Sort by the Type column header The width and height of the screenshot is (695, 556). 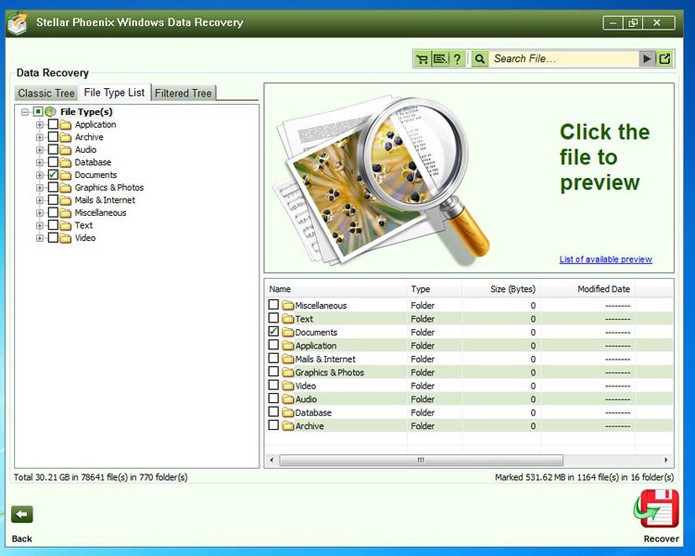coord(434,289)
